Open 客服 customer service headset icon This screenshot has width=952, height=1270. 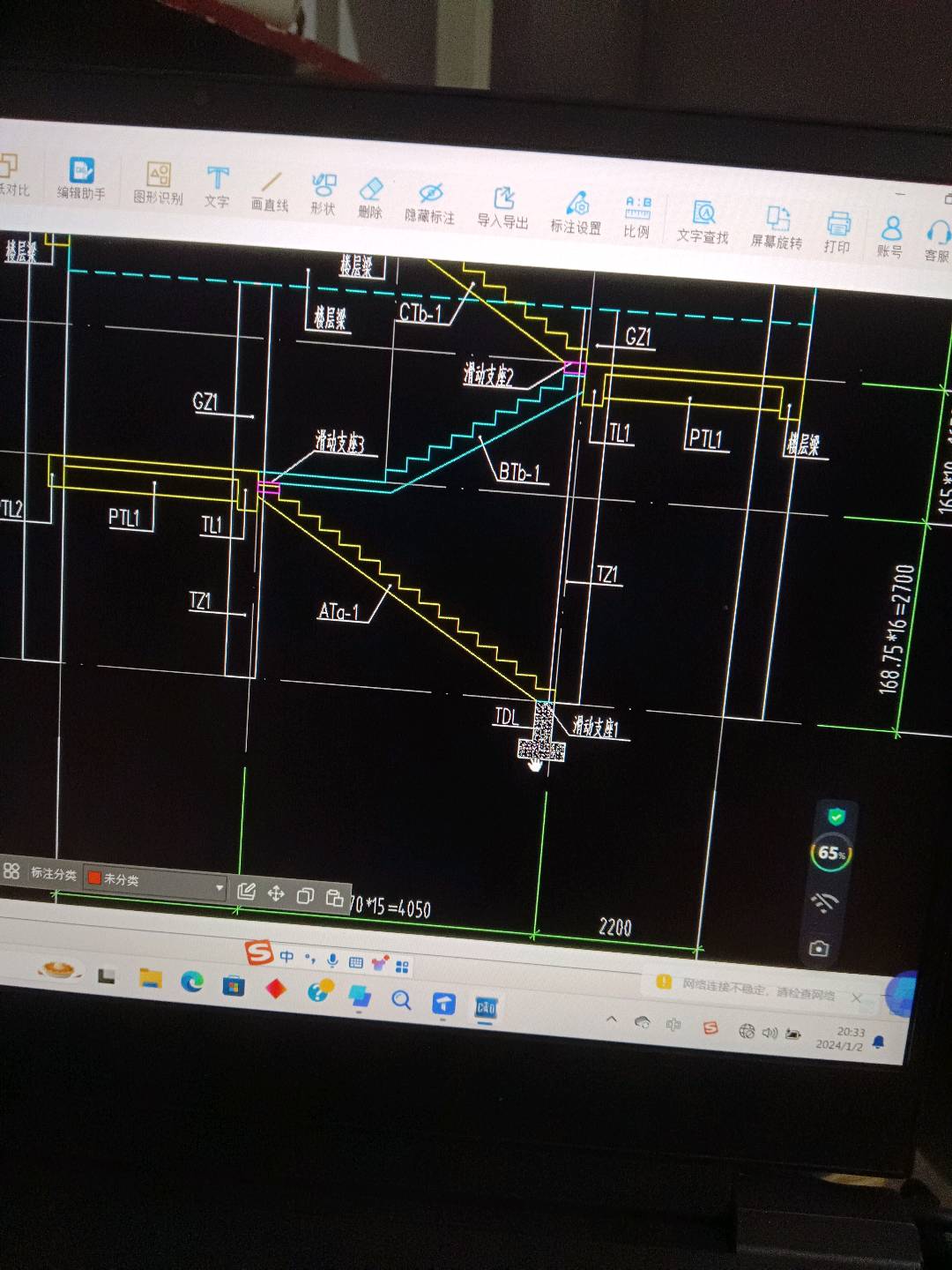point(937,241)
